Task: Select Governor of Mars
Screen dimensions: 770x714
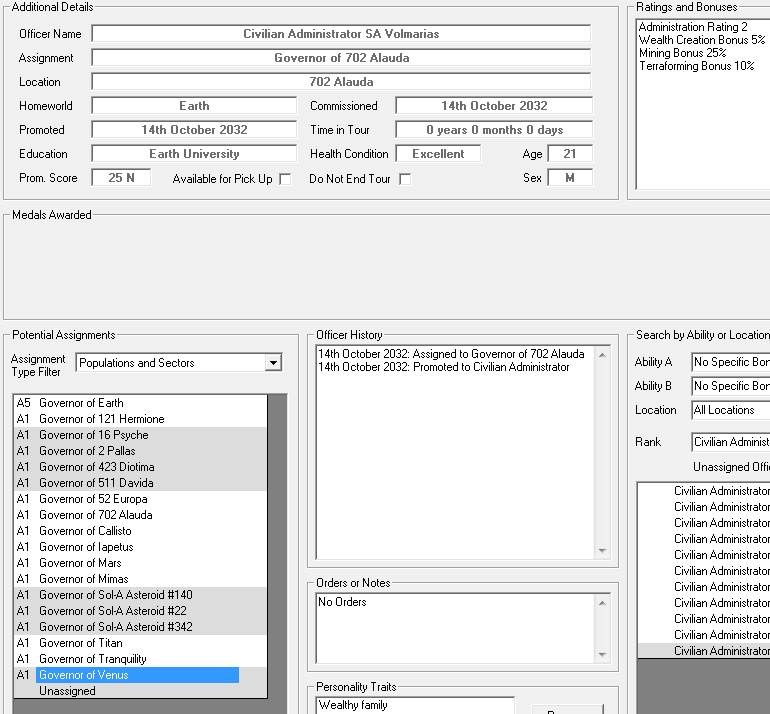Action: point(140,563)
